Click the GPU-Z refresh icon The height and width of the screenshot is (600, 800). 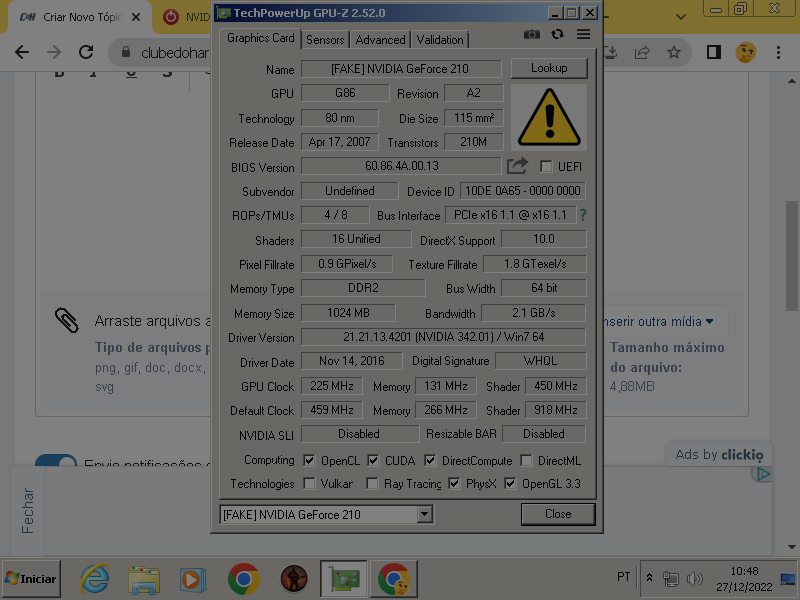click(557, 34)
